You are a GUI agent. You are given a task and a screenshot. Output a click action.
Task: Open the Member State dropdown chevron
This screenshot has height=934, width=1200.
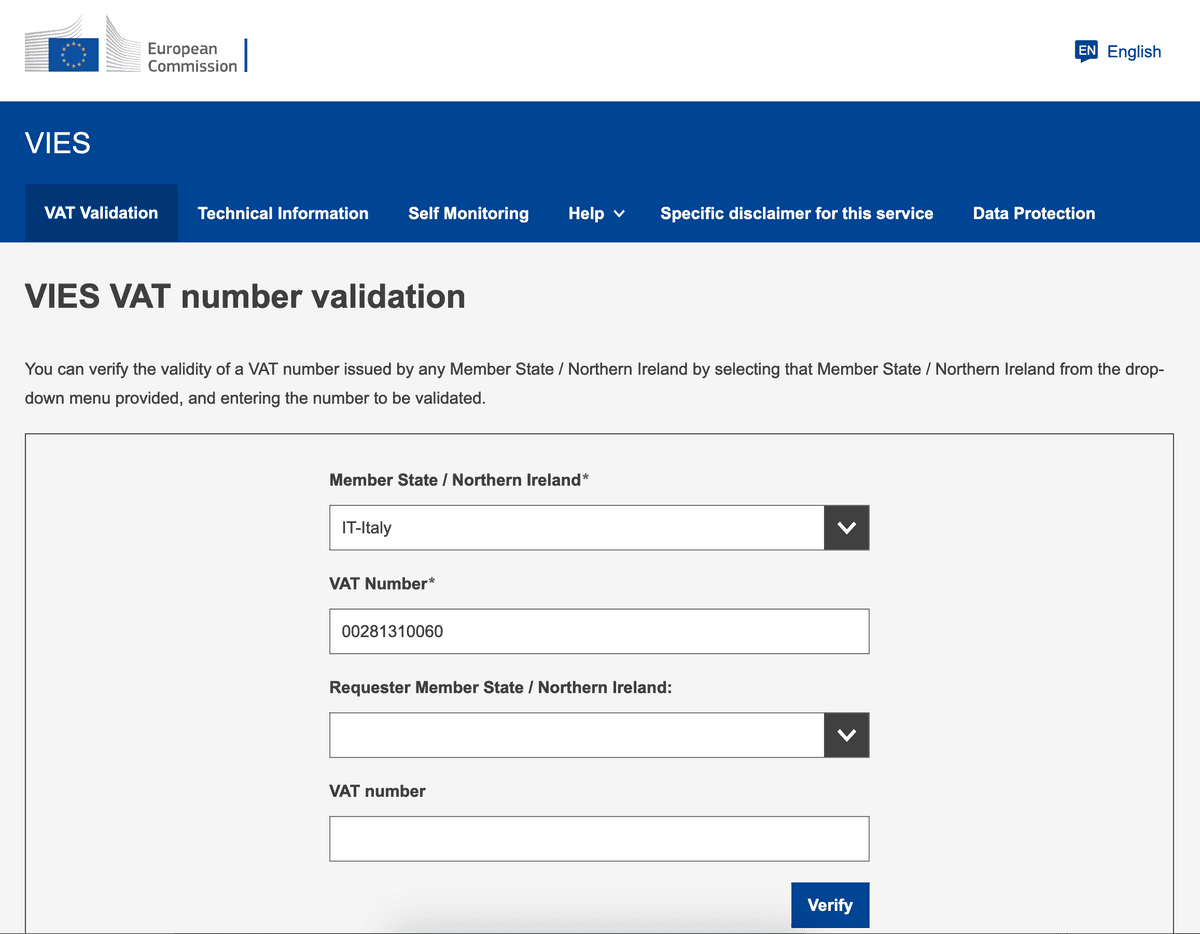(846, 527)
